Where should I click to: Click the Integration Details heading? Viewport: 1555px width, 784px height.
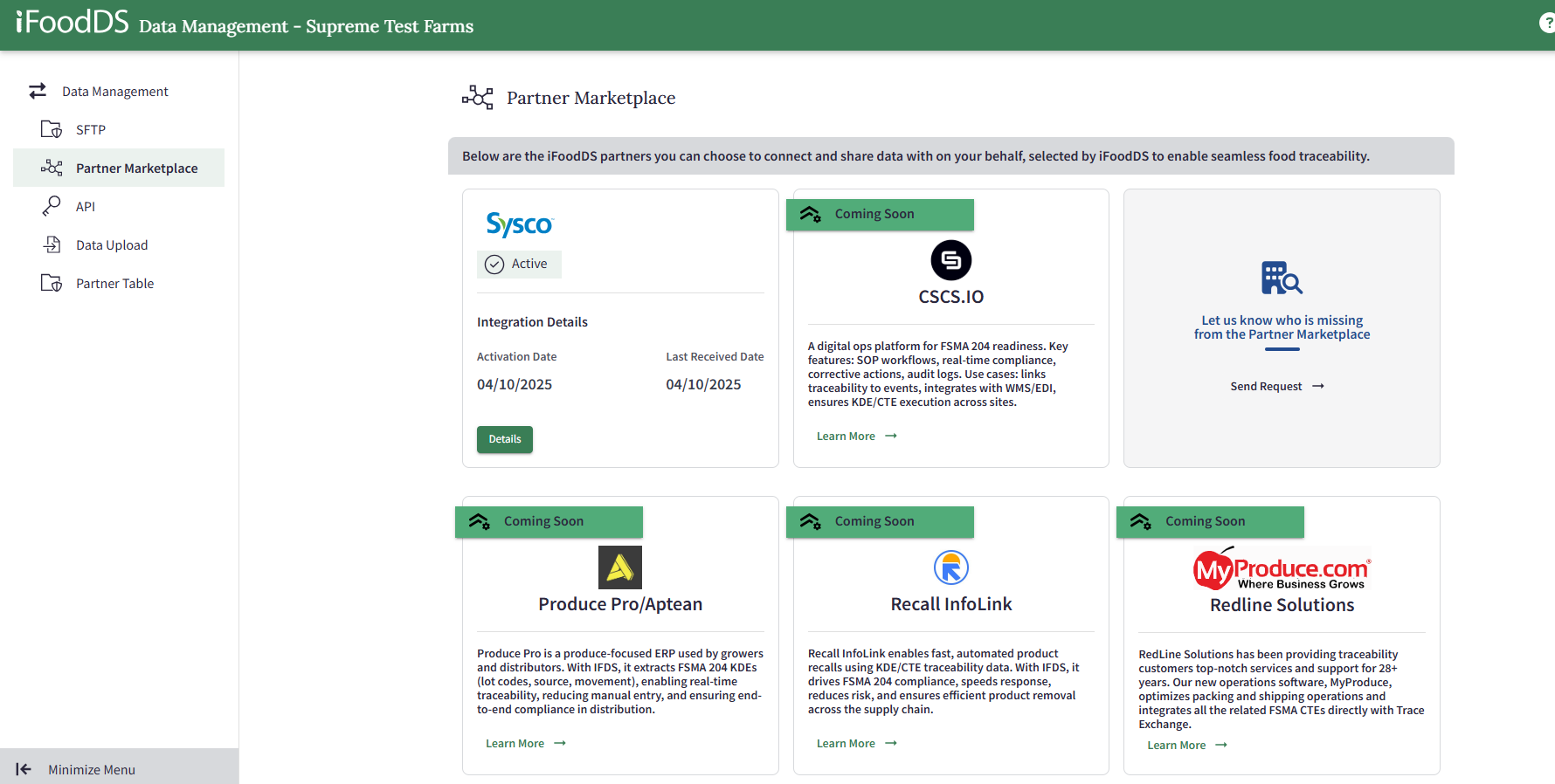pos(532,322)
